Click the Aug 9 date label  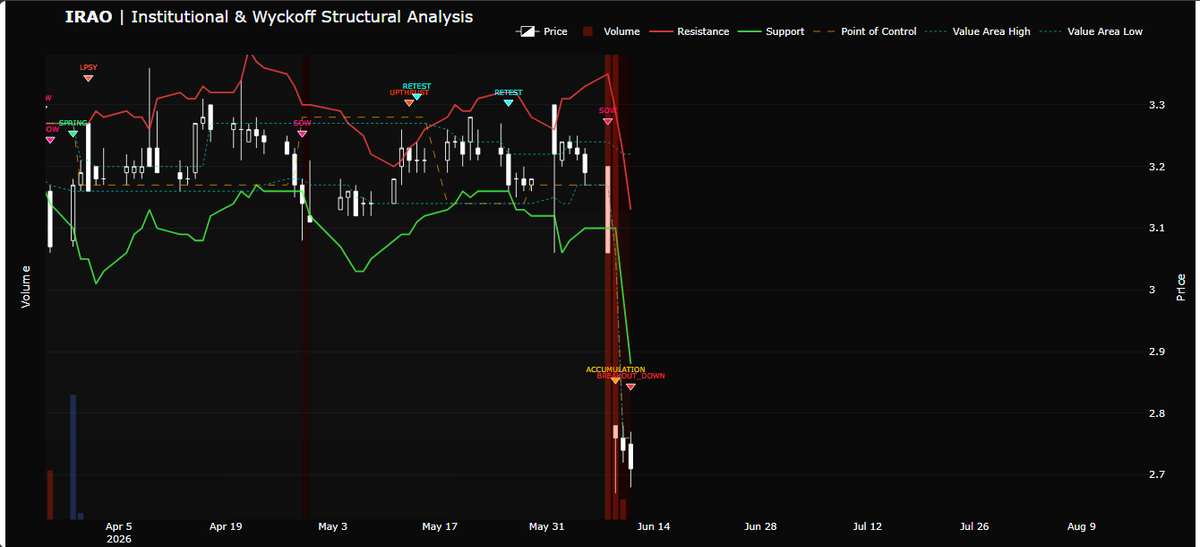tap(1081, 526)
